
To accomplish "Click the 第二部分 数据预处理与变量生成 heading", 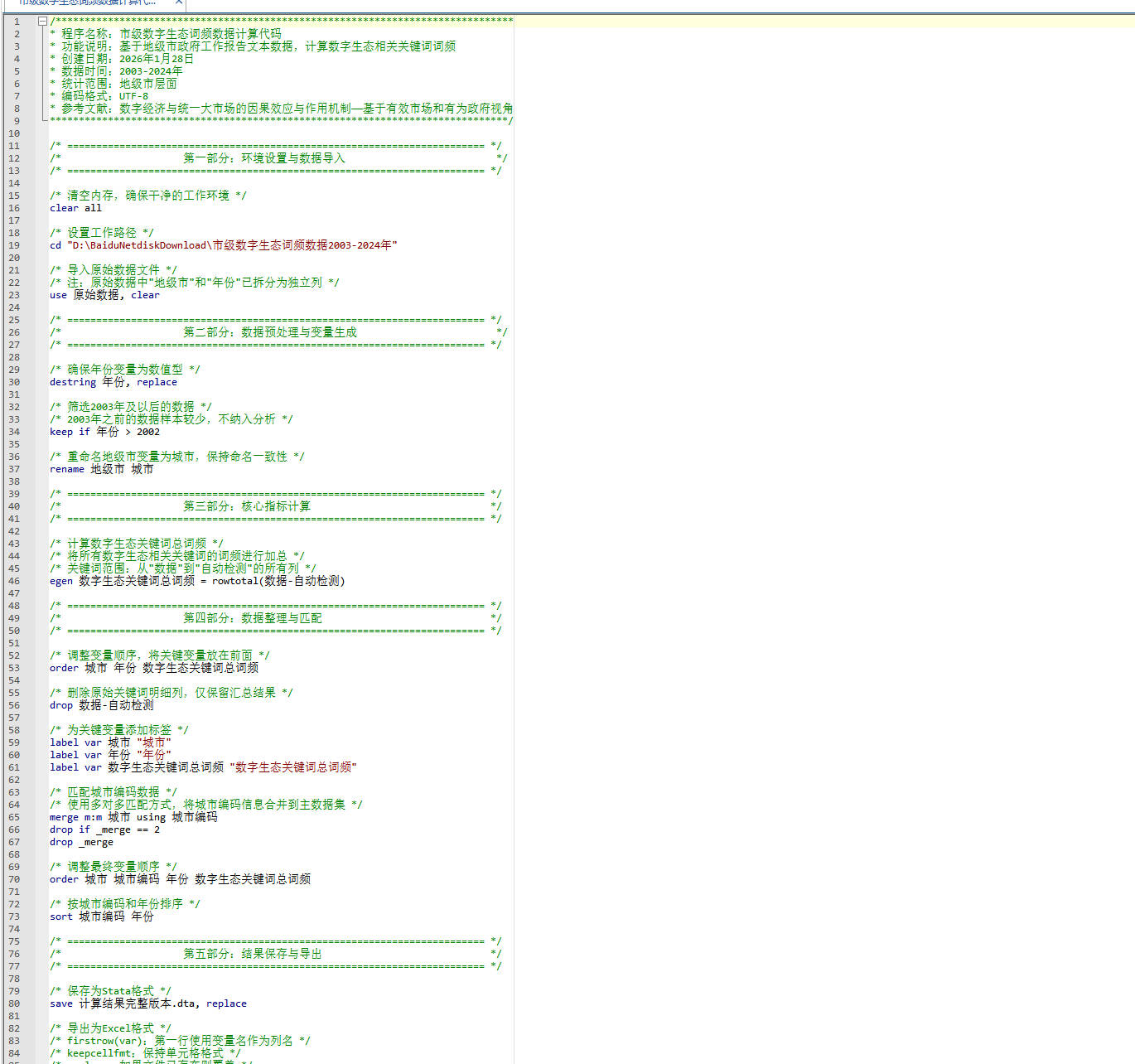I will pyautogui.click(x=270, y=332).
